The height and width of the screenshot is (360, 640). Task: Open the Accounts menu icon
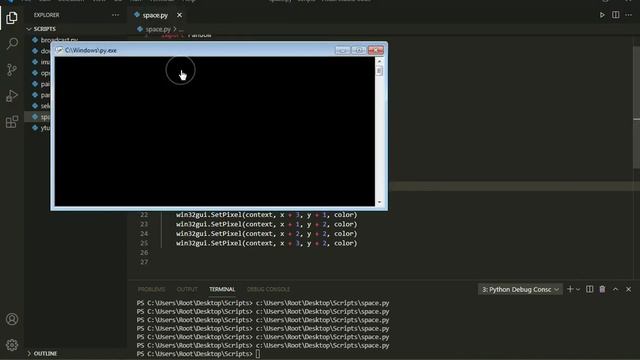click(x=12, y=319)
